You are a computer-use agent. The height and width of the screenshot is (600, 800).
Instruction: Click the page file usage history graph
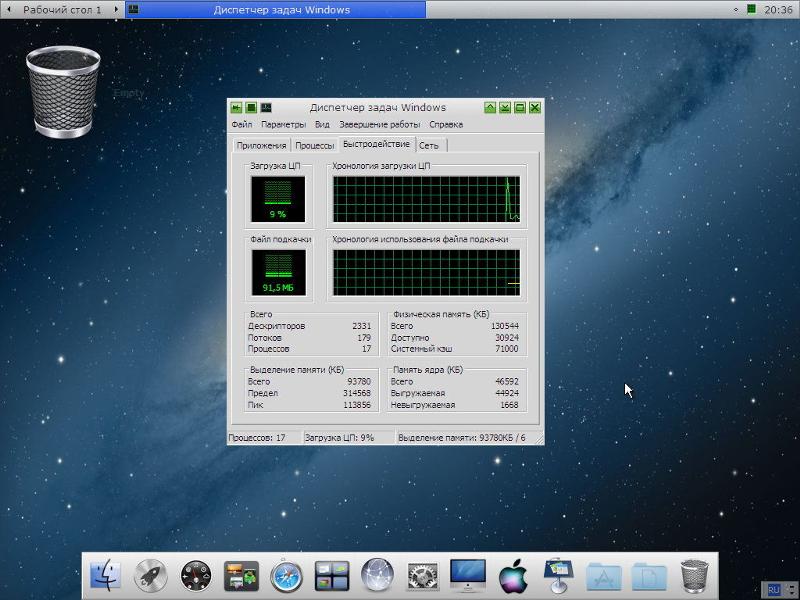(427, 272)
